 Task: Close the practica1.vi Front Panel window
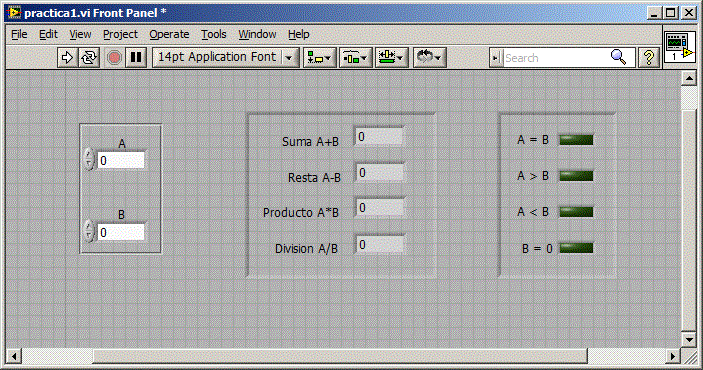[x=689, y=13]
